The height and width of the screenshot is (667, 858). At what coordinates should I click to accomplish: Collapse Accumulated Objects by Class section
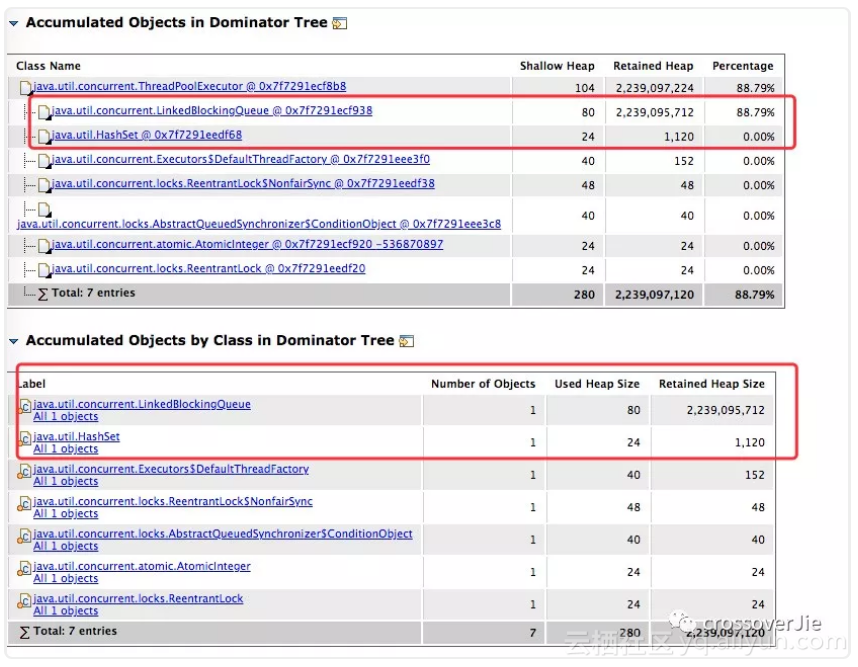pos(14,341)
